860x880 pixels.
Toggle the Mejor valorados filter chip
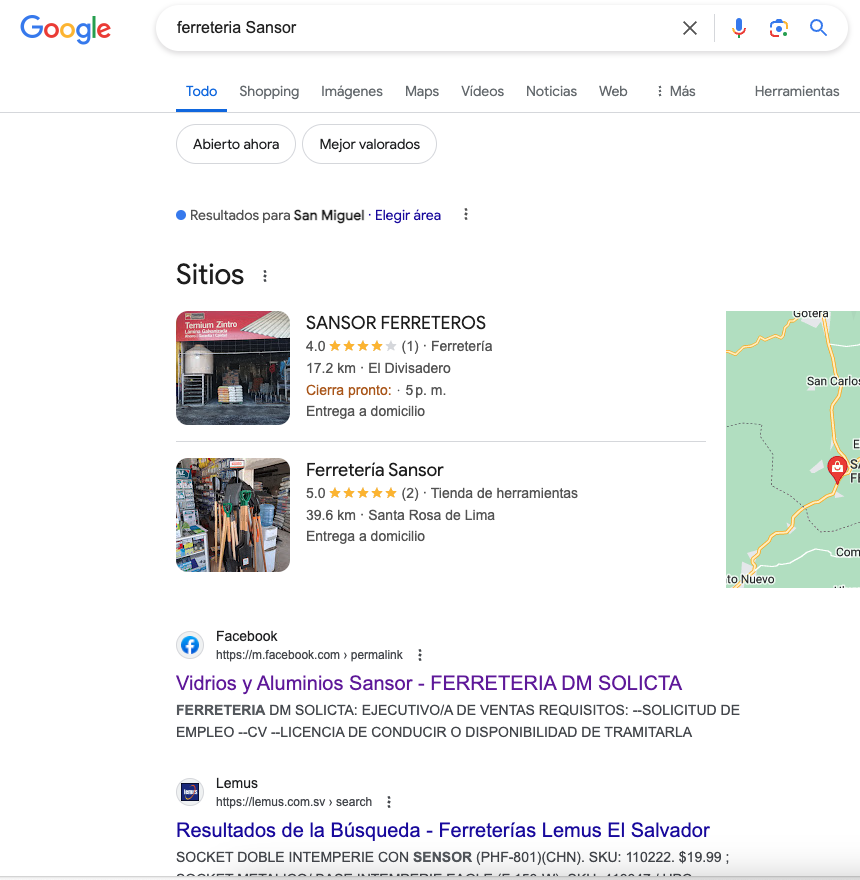click(x=369, y=144)
